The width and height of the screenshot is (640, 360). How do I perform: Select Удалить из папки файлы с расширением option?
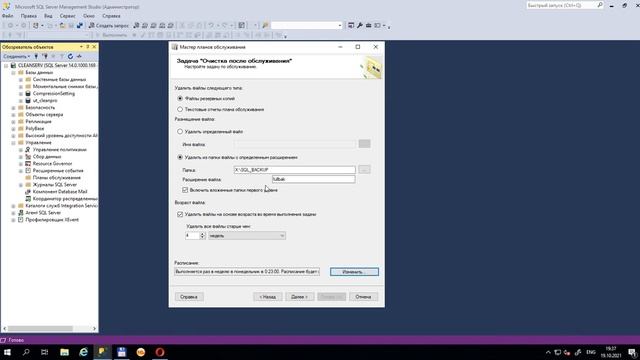(x=180, y=157)
